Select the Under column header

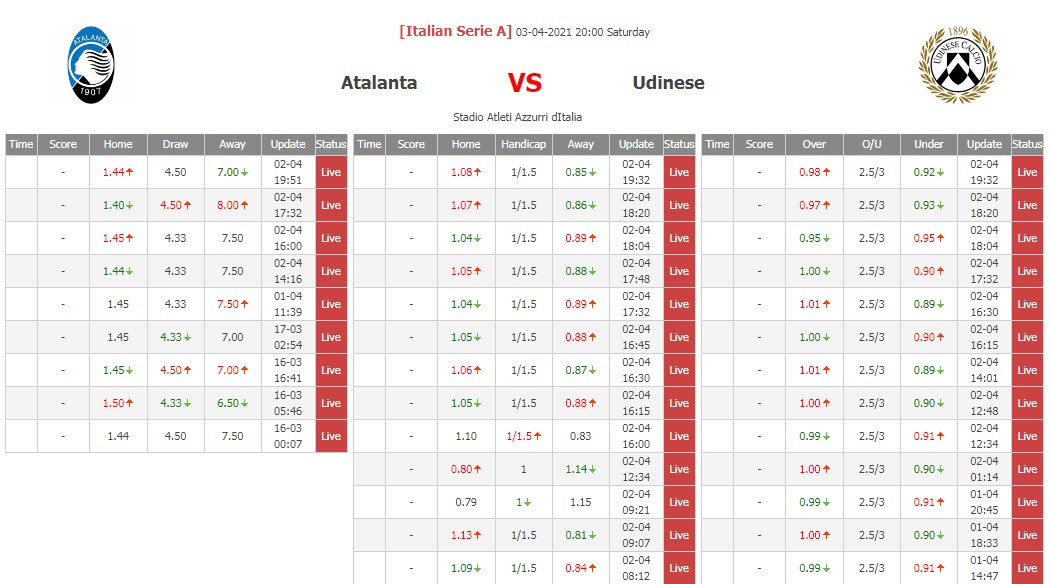pyautogui.click(x=929, y=144)
